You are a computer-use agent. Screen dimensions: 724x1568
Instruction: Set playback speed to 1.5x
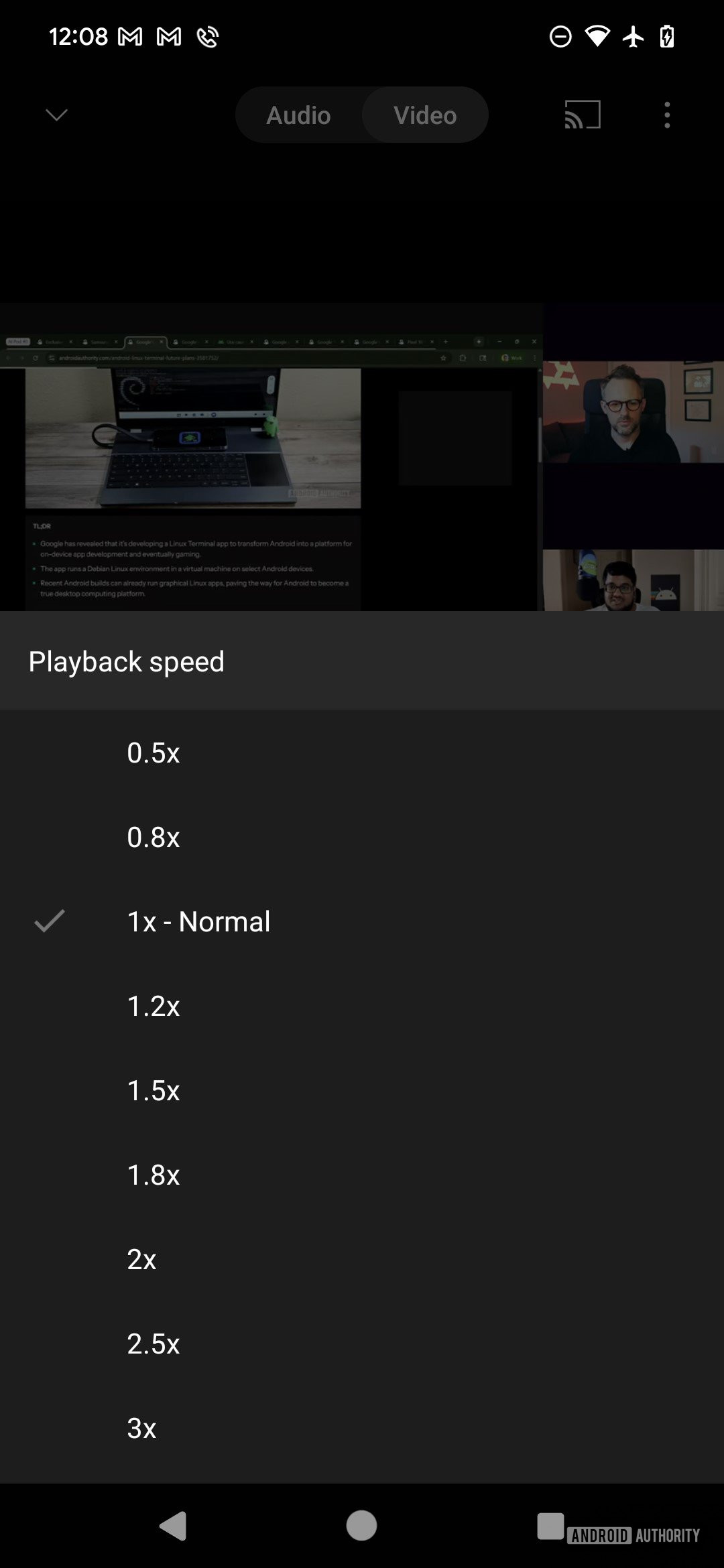(x=362, y=1090)
